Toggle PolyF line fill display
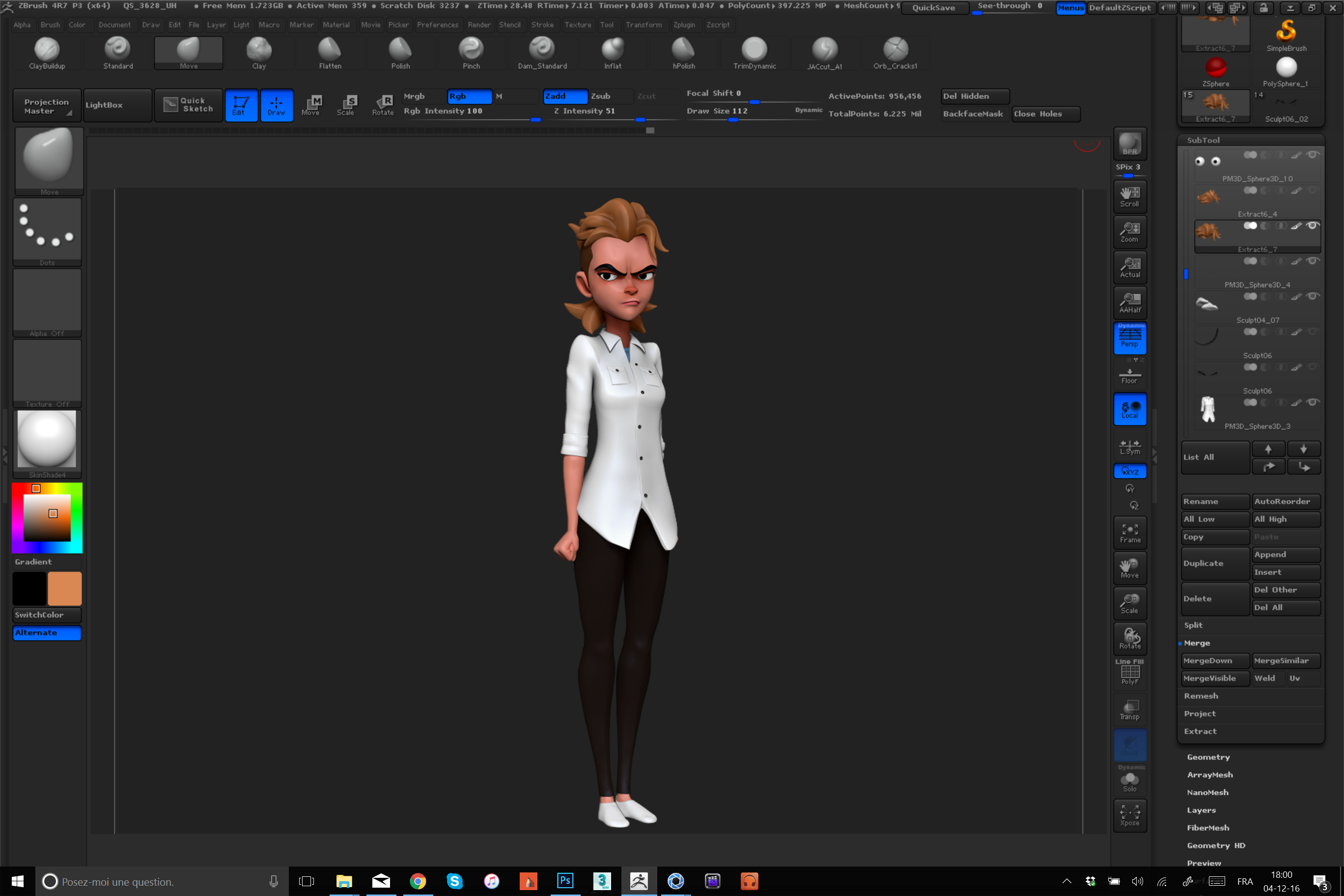 1130,674
